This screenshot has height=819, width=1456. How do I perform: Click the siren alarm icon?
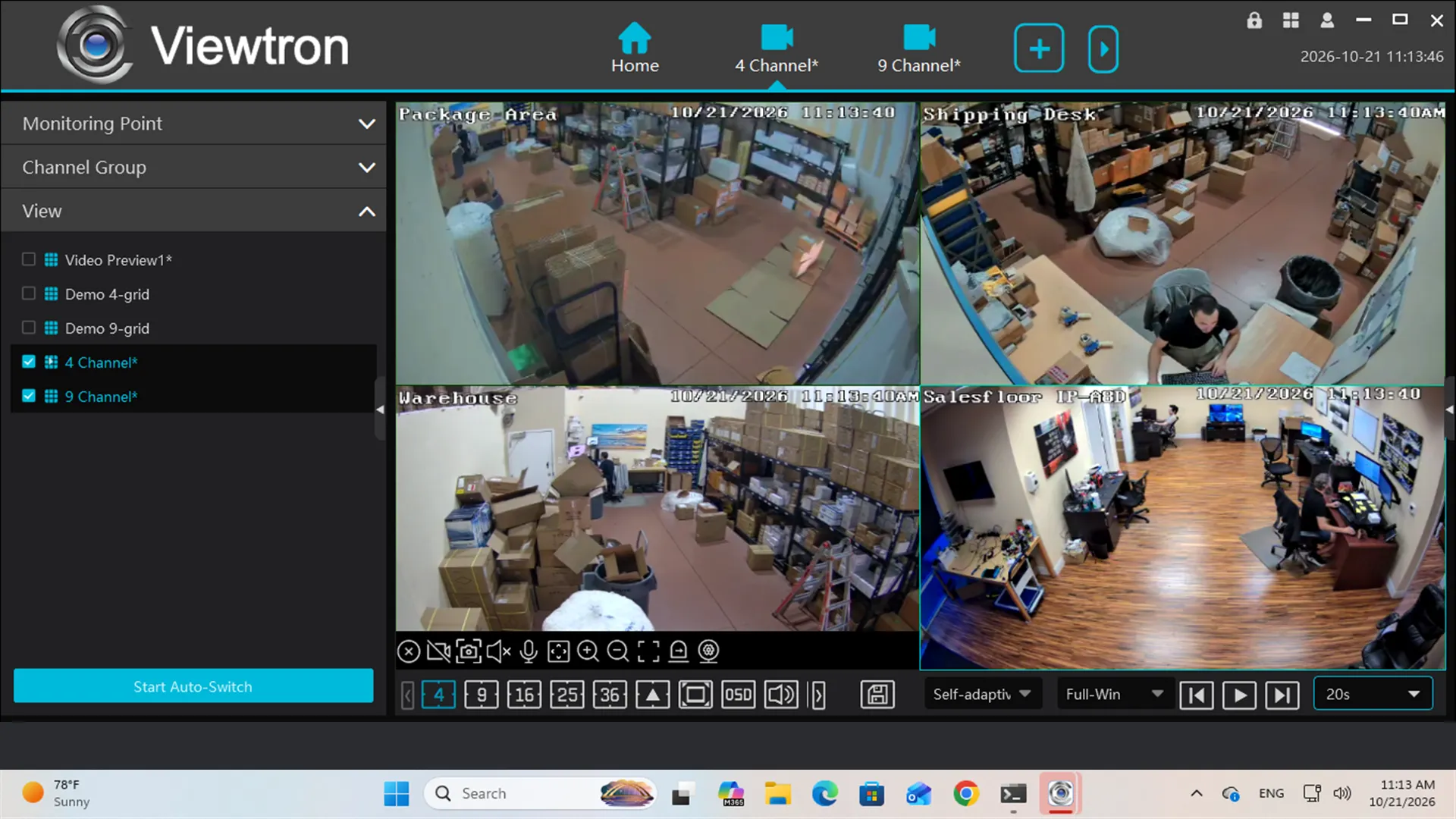pyautogui.click(x=679, y=651)
